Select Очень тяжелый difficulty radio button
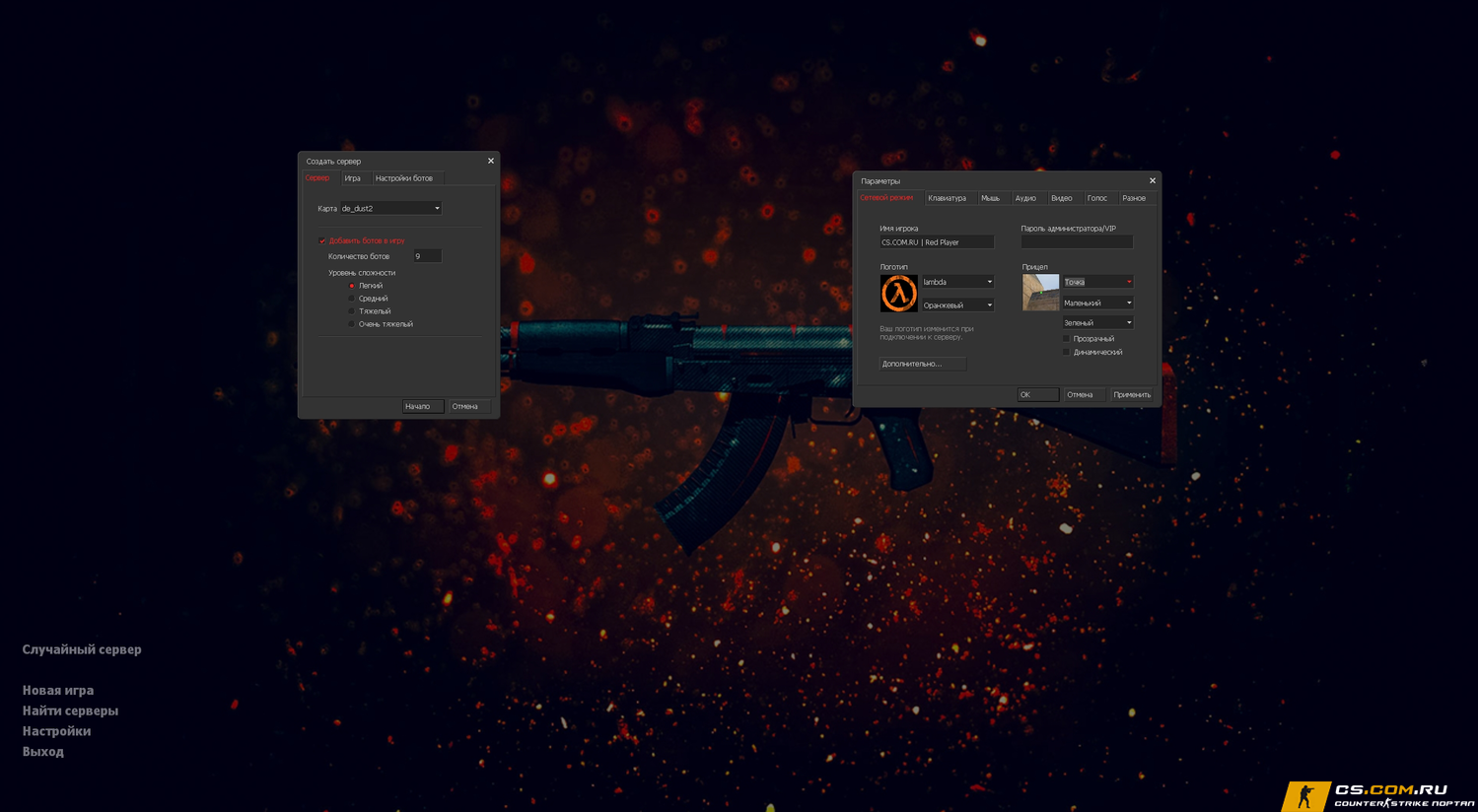The height and width of the screenshot is (812, 1478). pyautogui.click(x=352, y=324)
